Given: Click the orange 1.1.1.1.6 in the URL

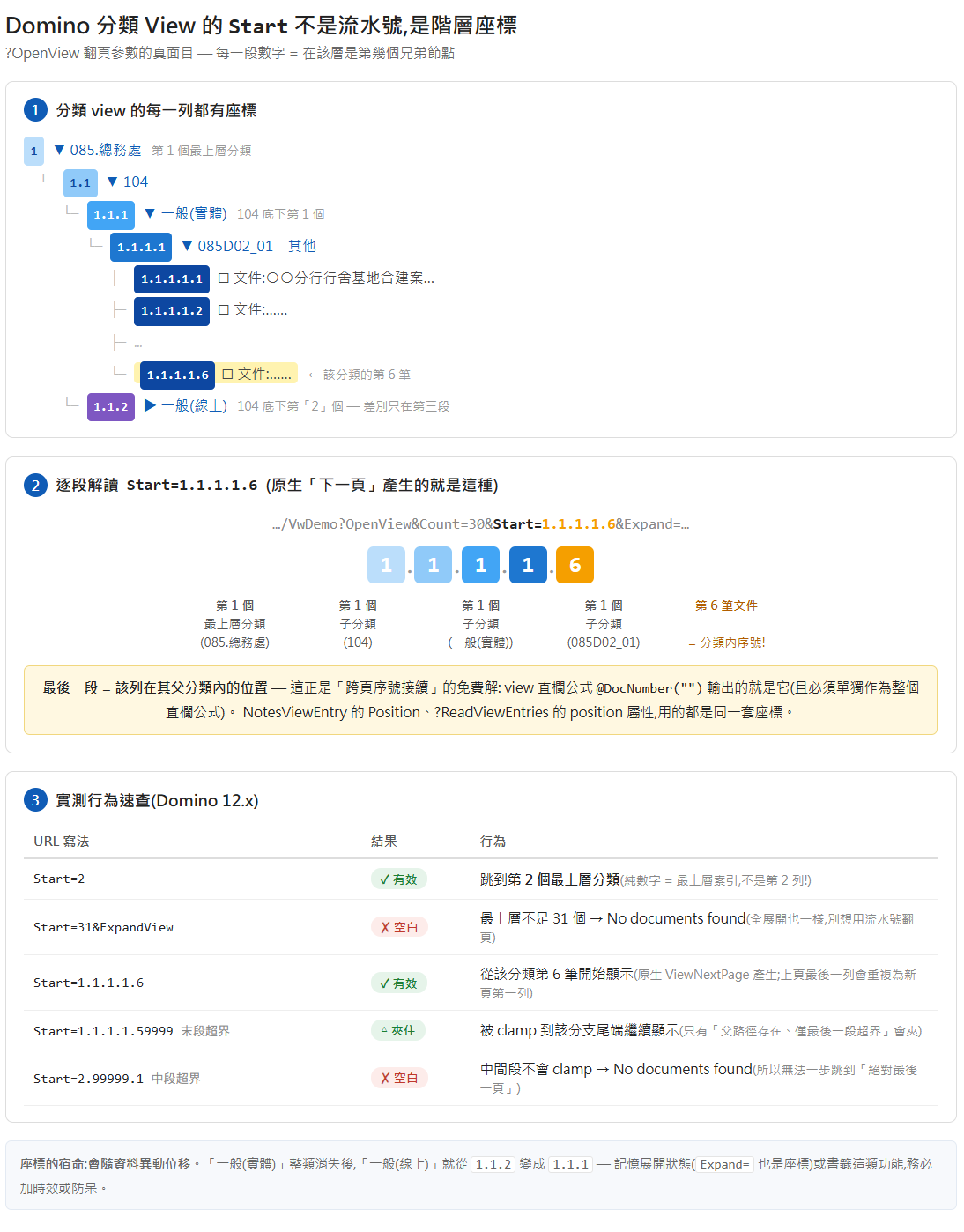Looking at the screenshot, I should 579,523.
